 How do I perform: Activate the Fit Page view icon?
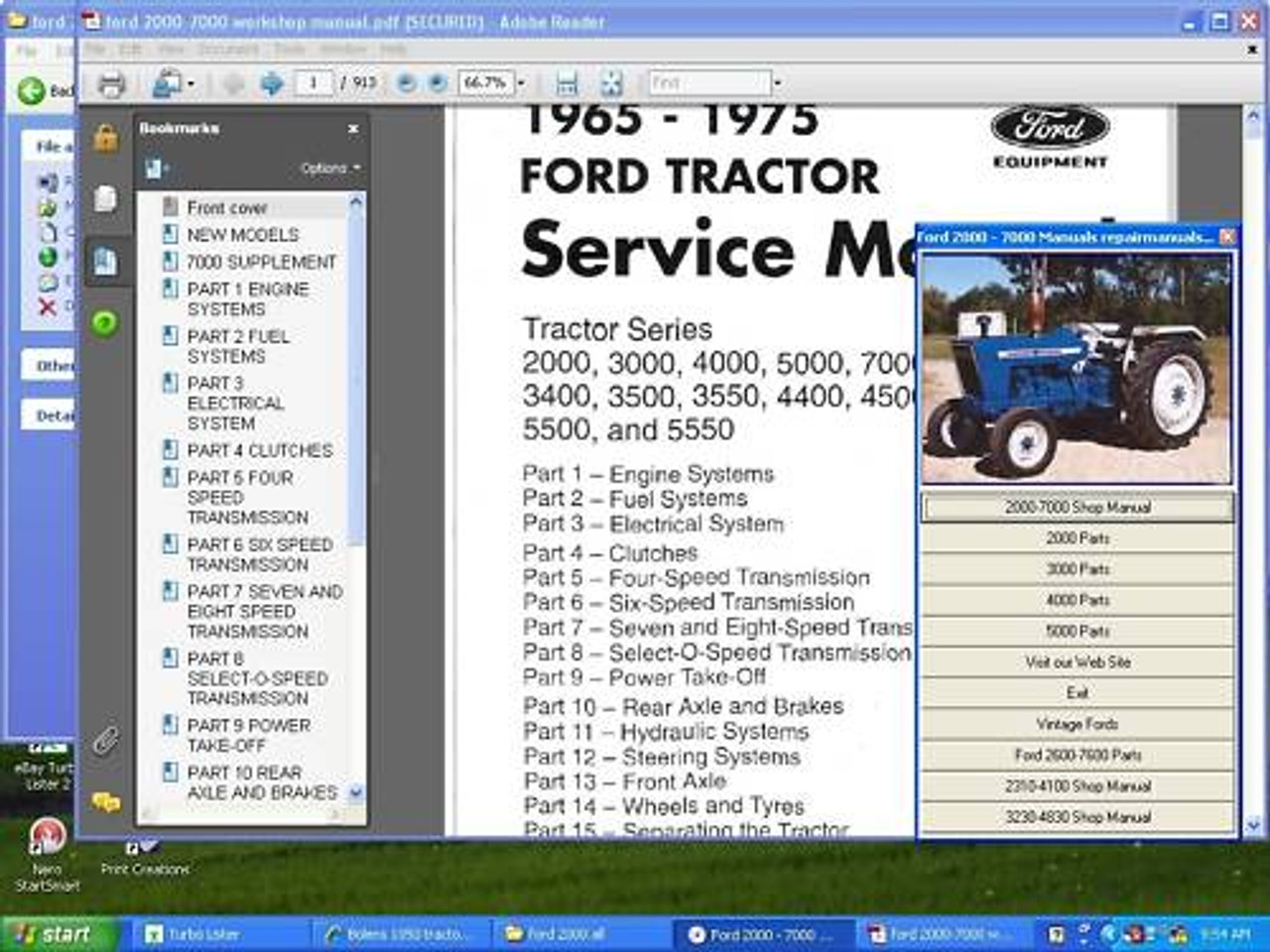(612, 82)
